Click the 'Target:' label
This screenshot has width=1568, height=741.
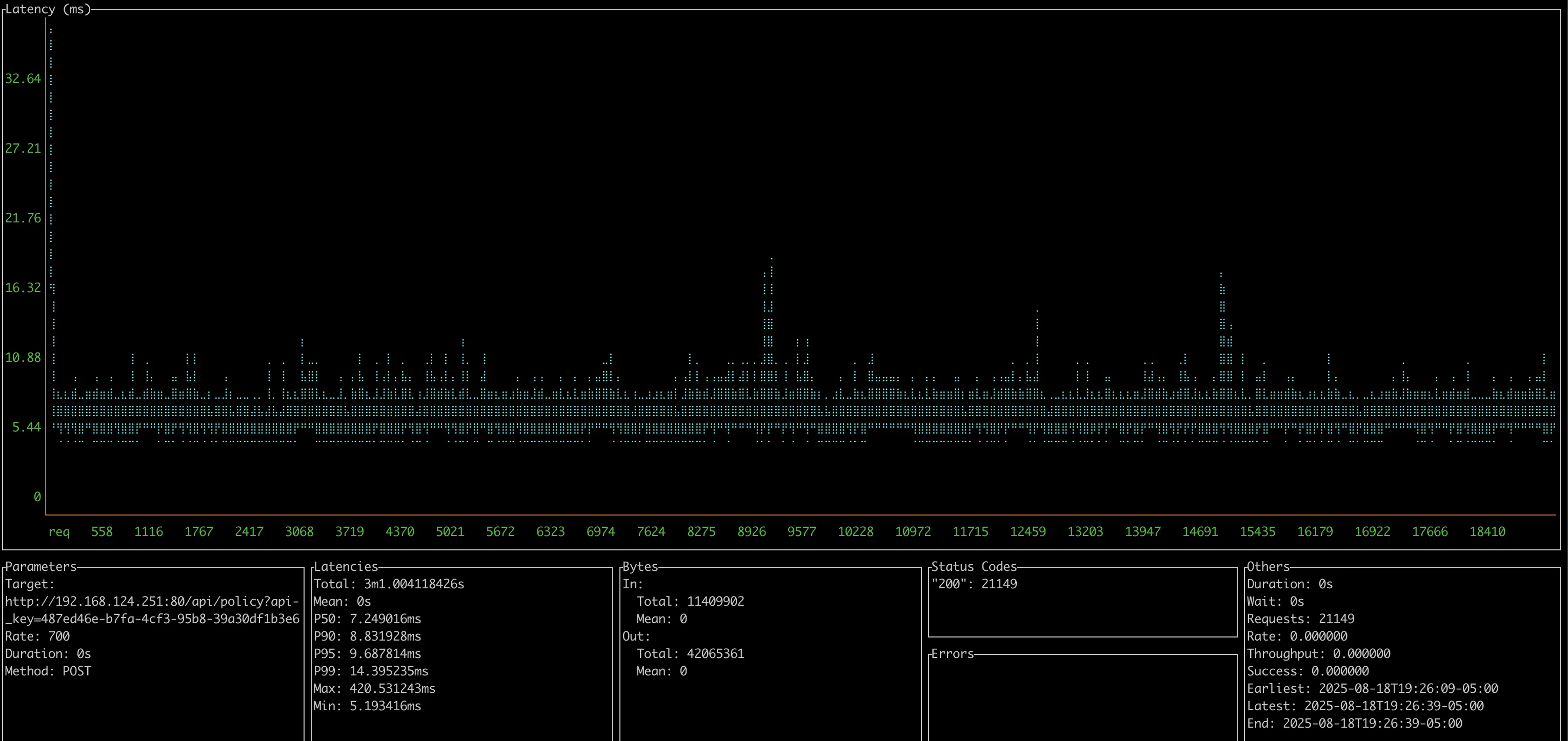click(x=30, y=585)
